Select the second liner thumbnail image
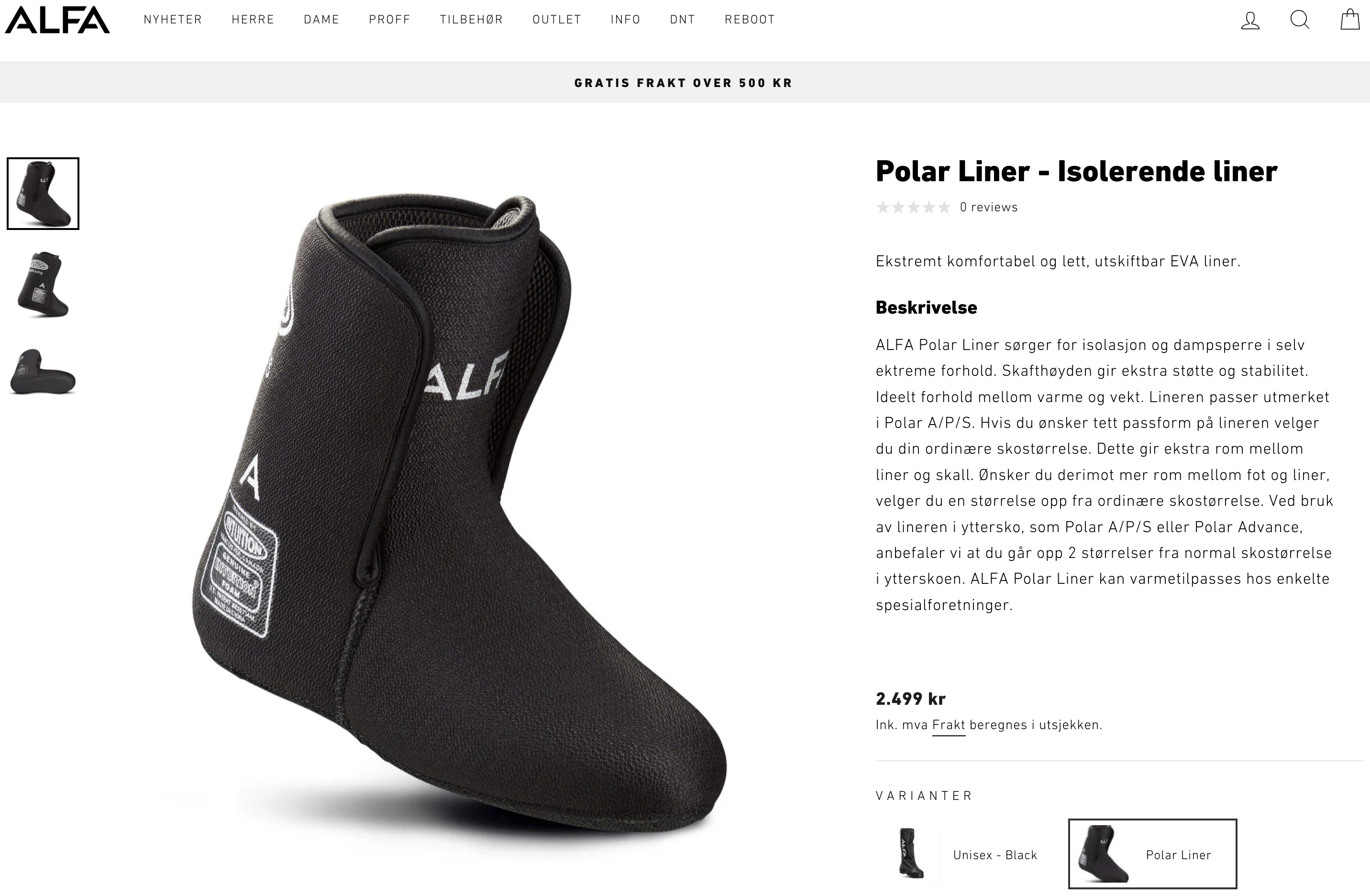 [43, 284]
